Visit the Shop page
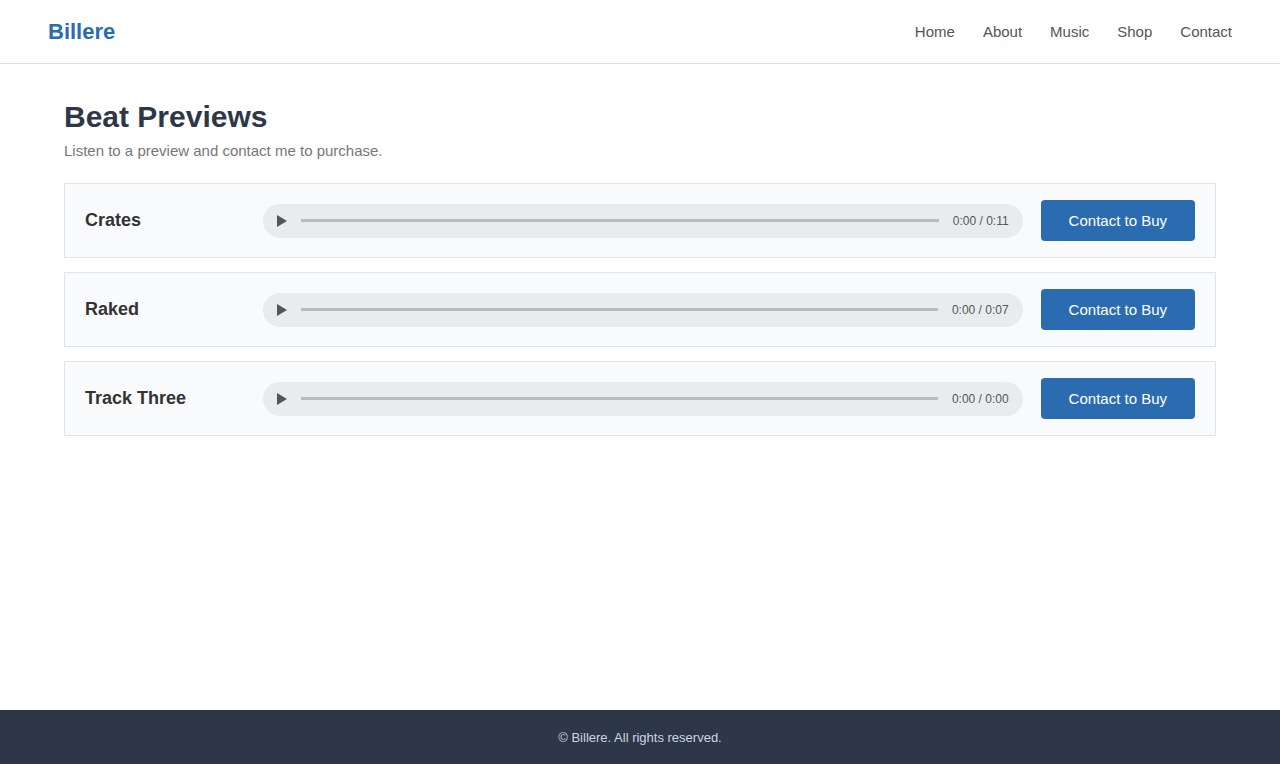The width and height of the screenshot is (1280, 764). tap(1135, 32)
